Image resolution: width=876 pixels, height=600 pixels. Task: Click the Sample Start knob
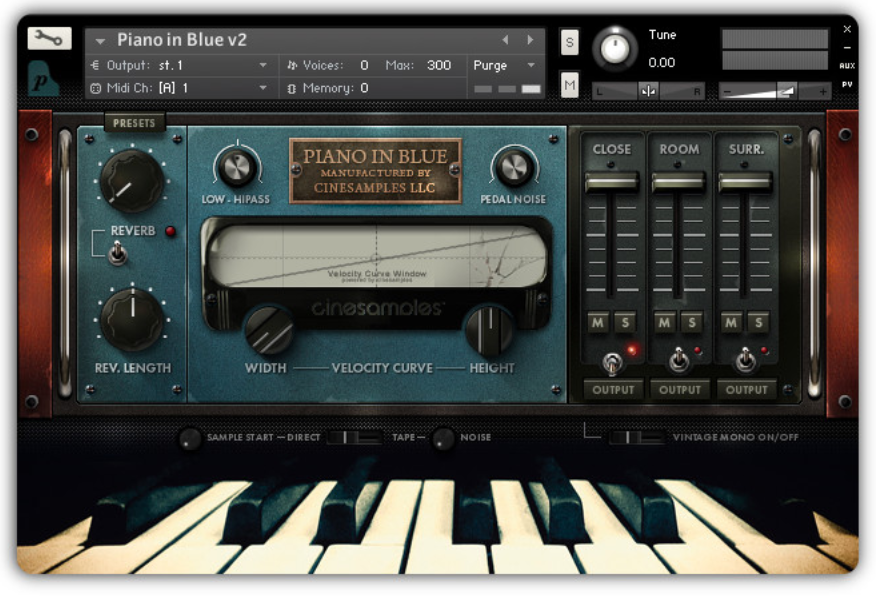click(190, 439)
